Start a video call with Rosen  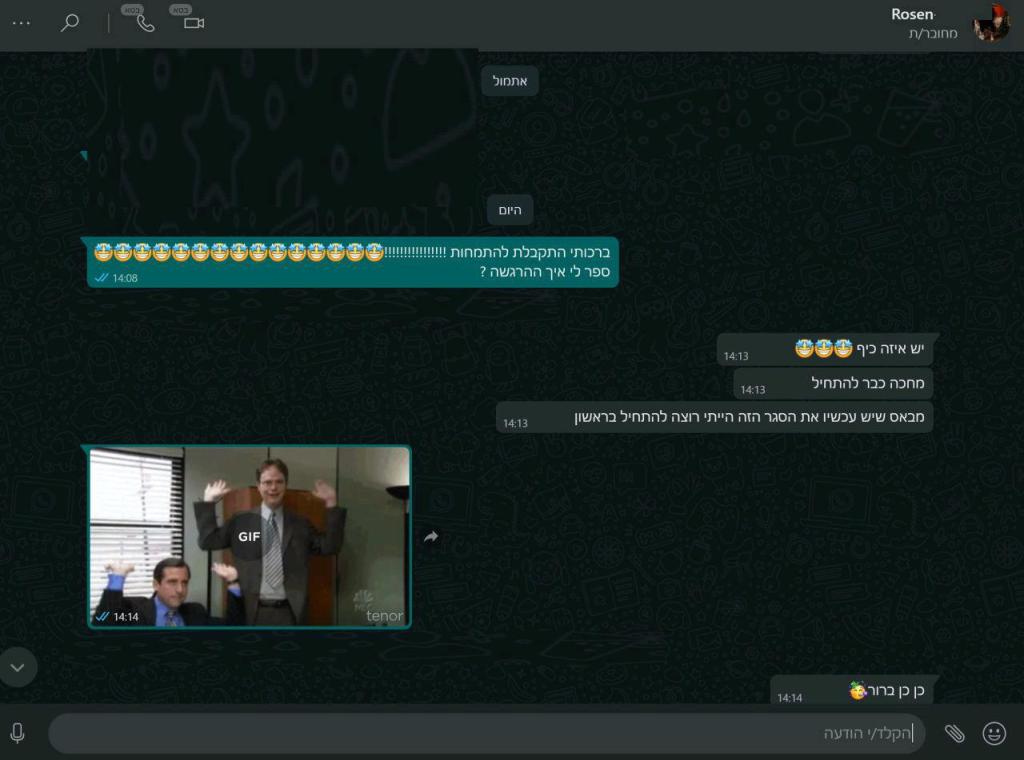click(194, 24)
